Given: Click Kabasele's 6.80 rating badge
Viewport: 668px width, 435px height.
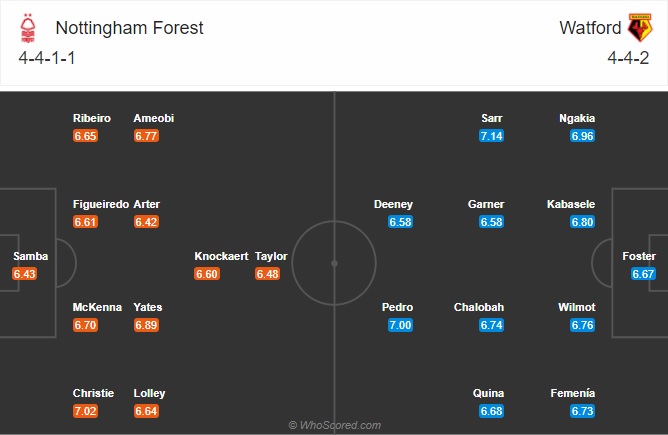Looking at the screenshot, I should 582,222.
